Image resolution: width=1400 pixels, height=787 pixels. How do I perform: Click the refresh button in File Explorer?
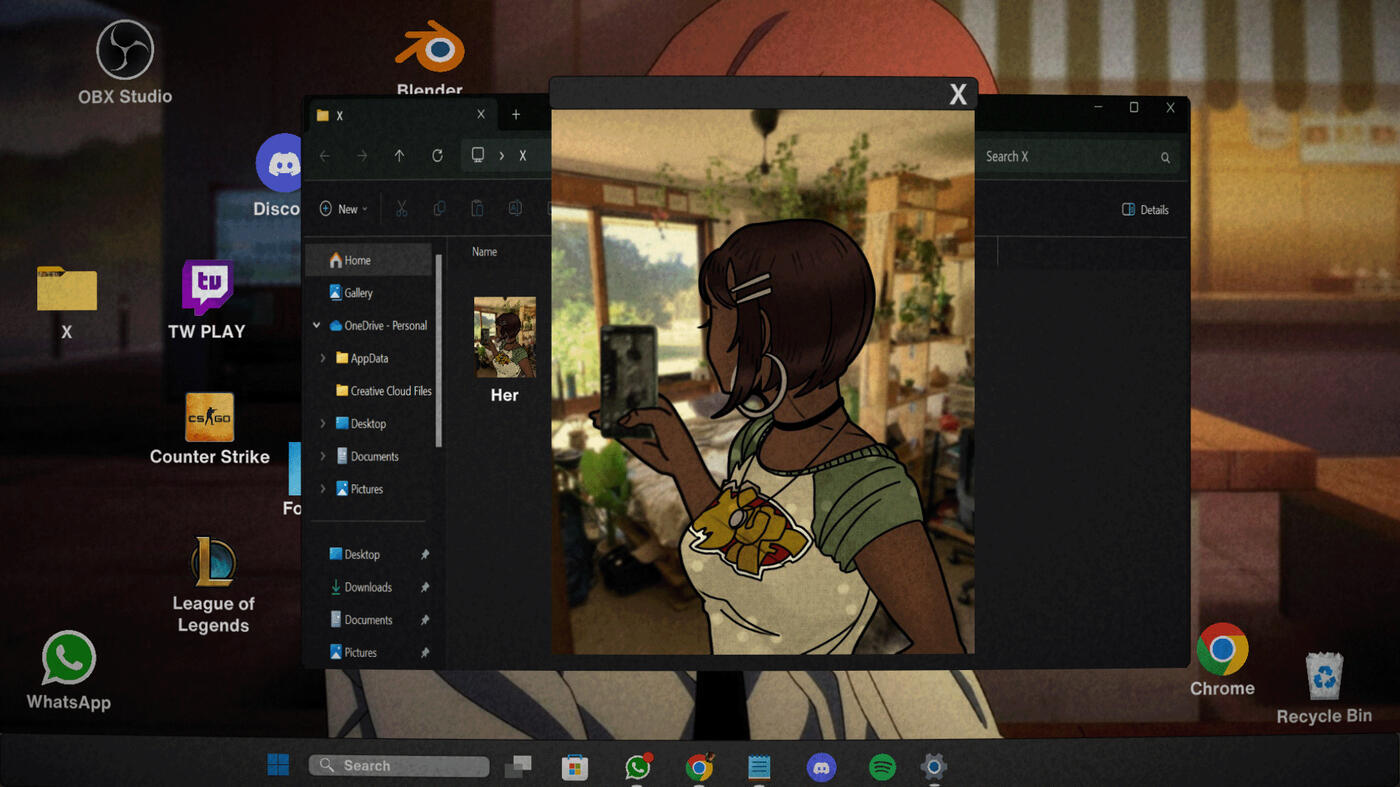437,156
